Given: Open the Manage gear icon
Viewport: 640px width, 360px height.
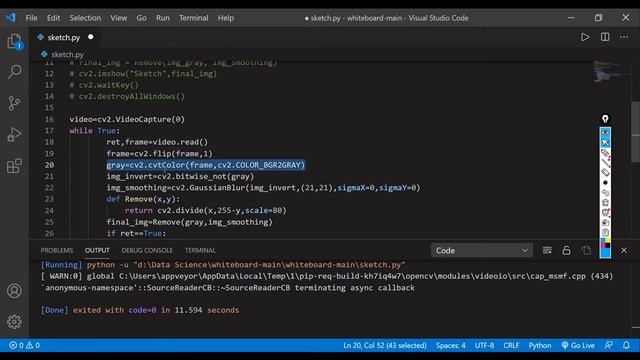Looking at the screenshot, I should [x=14, y=322].
